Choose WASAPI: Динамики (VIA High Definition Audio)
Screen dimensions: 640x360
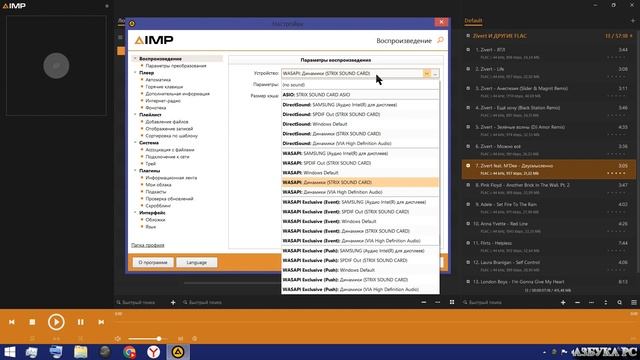[x=360, y=192]
